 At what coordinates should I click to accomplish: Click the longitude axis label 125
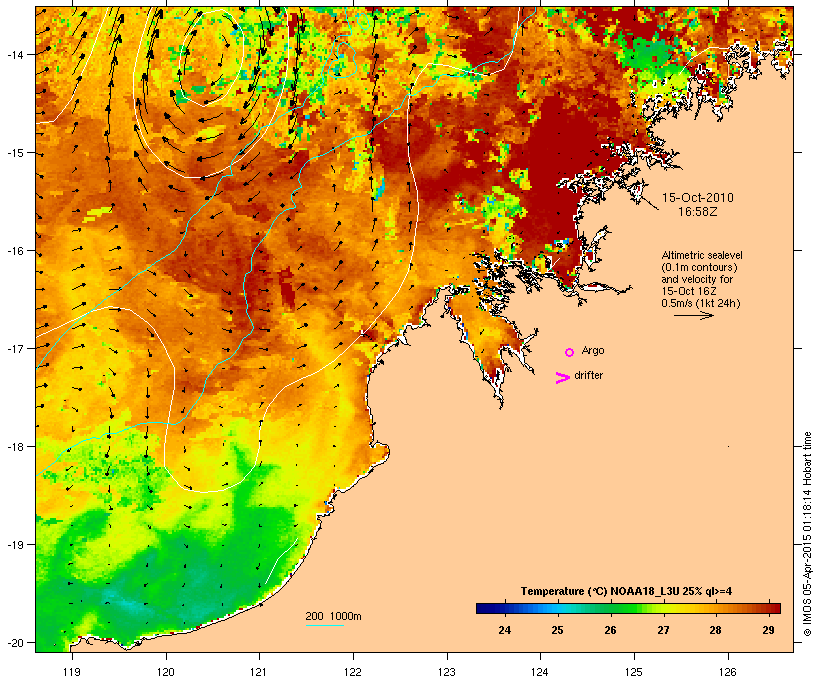pos(634,672)
